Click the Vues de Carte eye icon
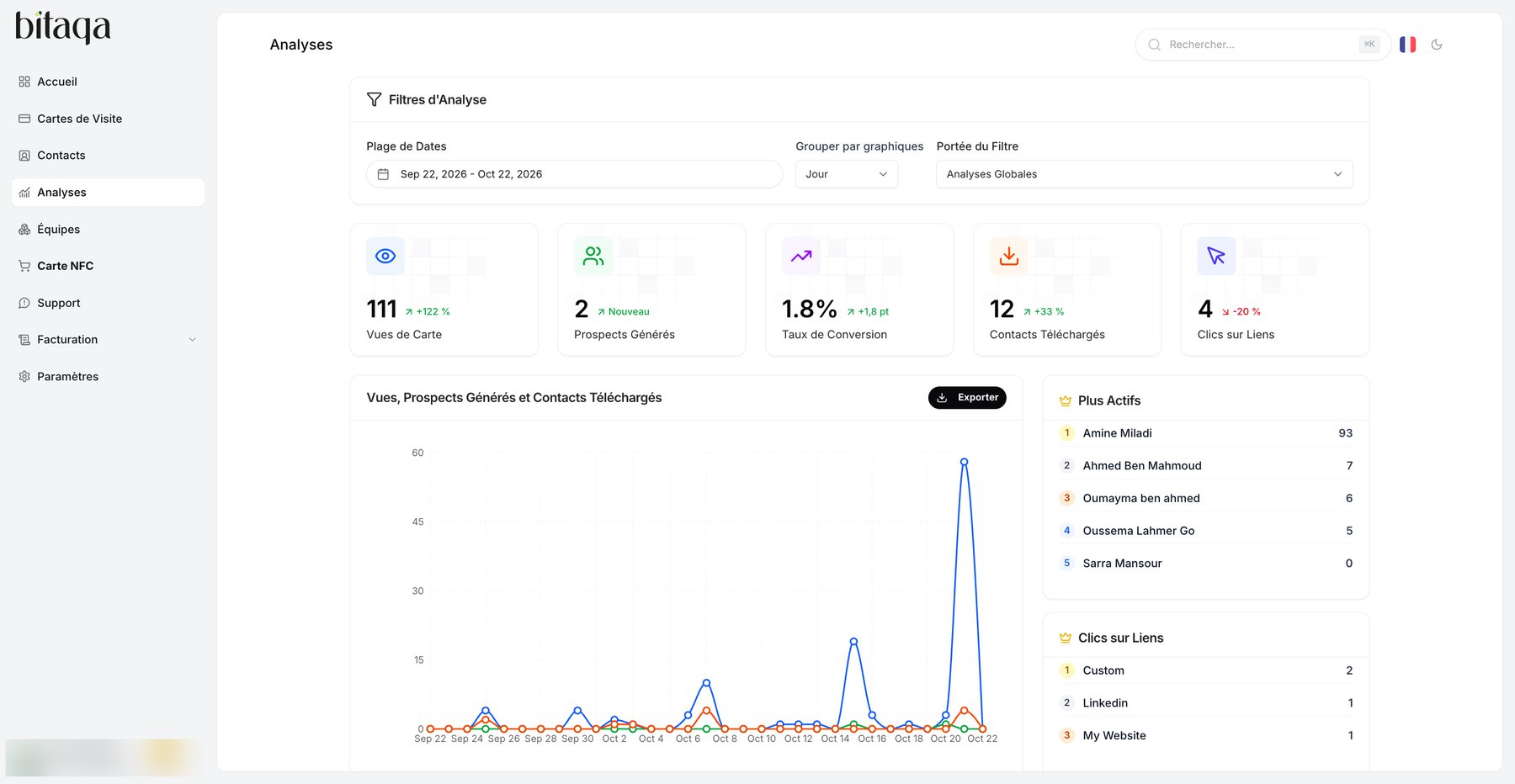This screenshot has height=784, width=1515. (x=385, y=256)
